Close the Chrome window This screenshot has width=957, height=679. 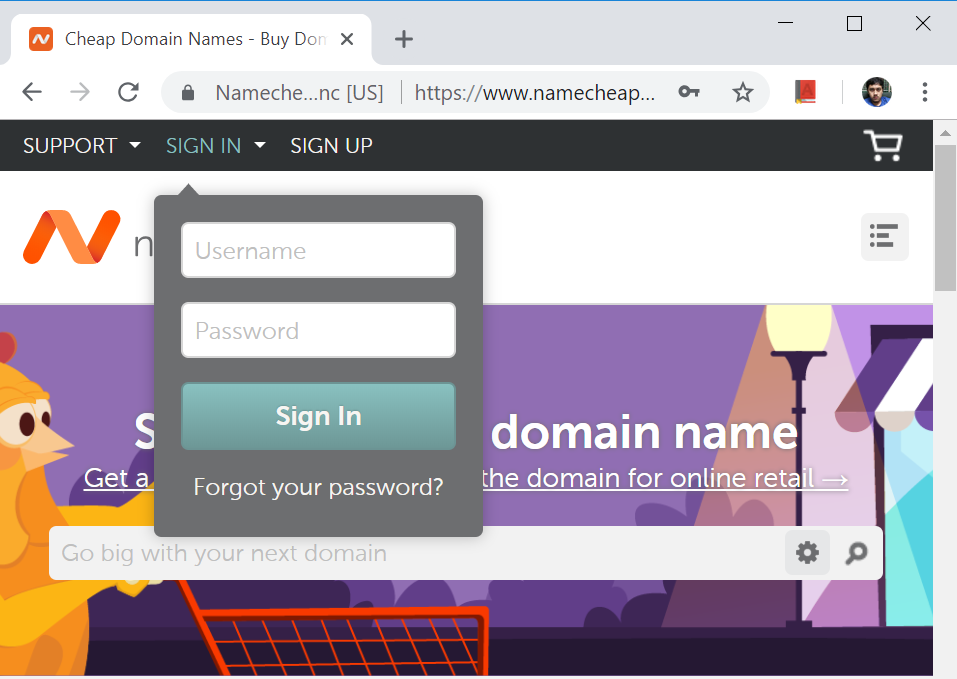click(x=923, y=23)
